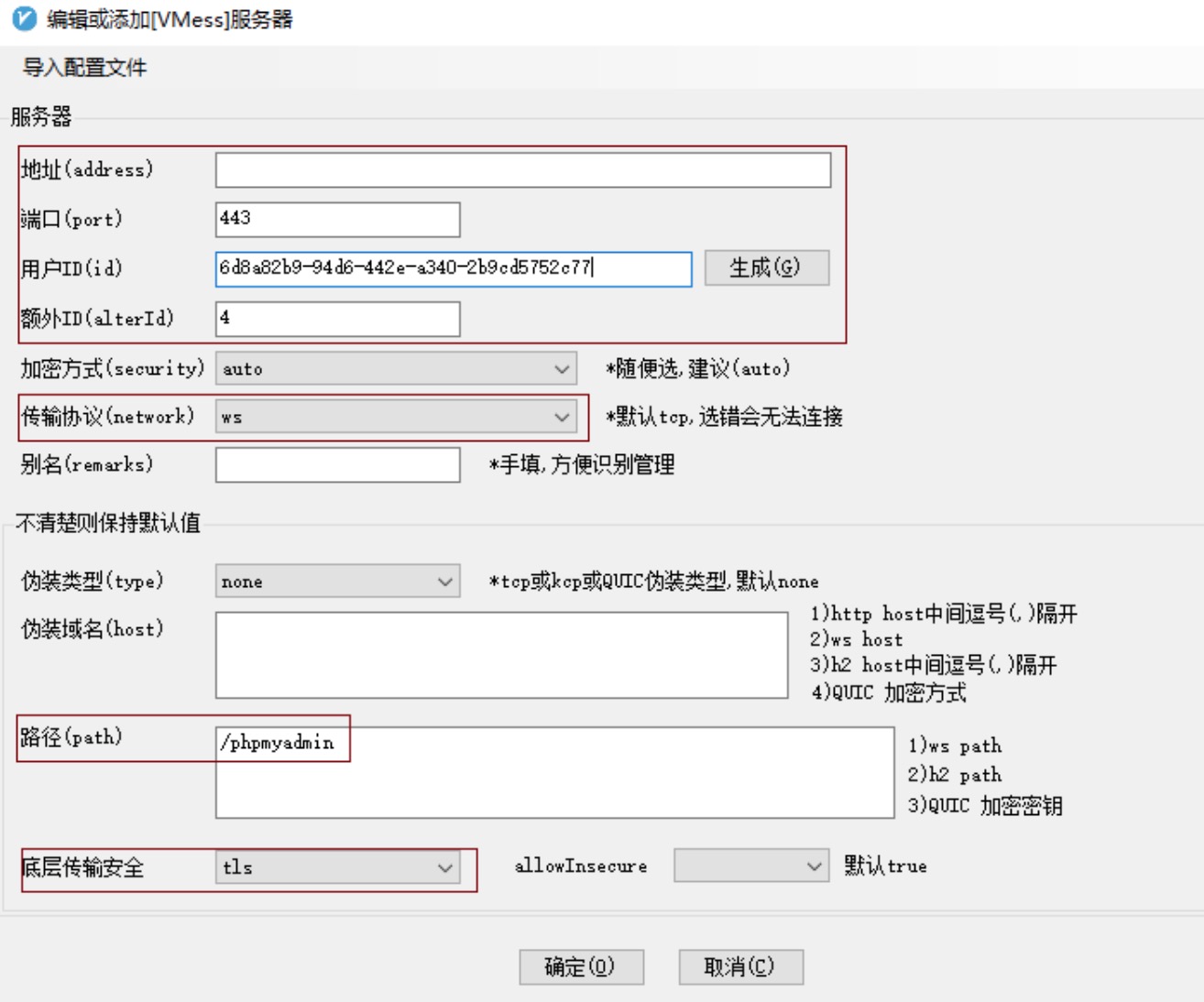
Task: Click into the 用户ID(id) UUID field
Action: click(x=453, y=268)
